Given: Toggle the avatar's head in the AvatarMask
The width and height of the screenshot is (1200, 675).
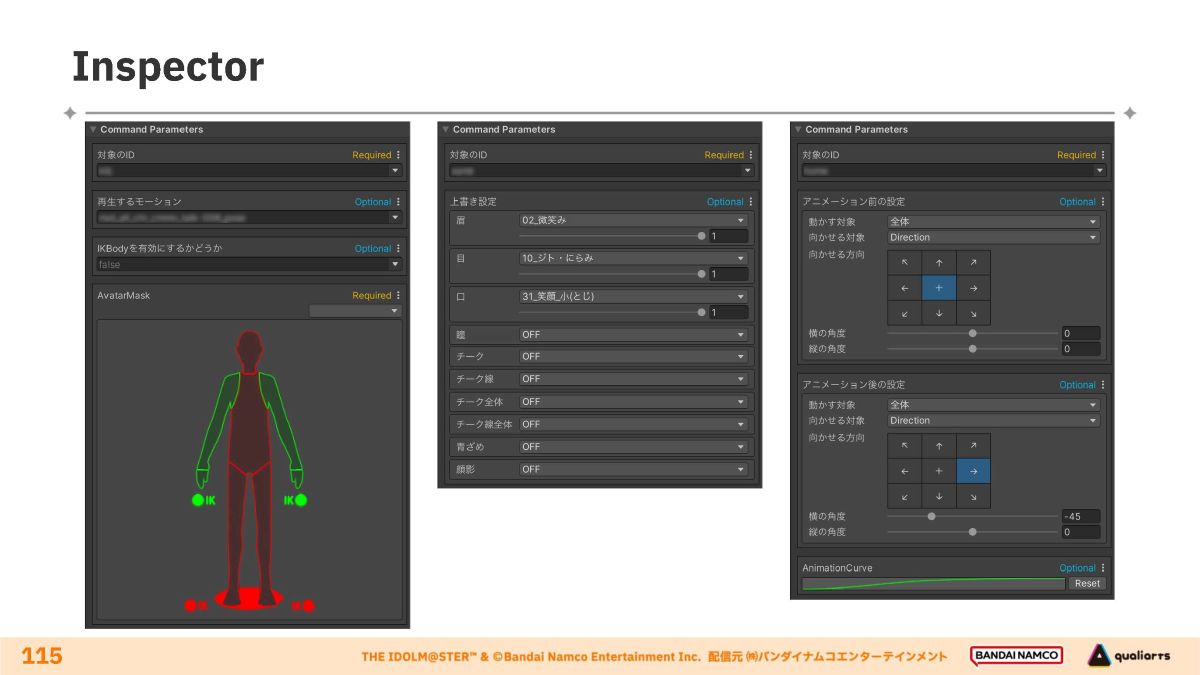Looking at the screenshot, I should [x=247, y=351].
